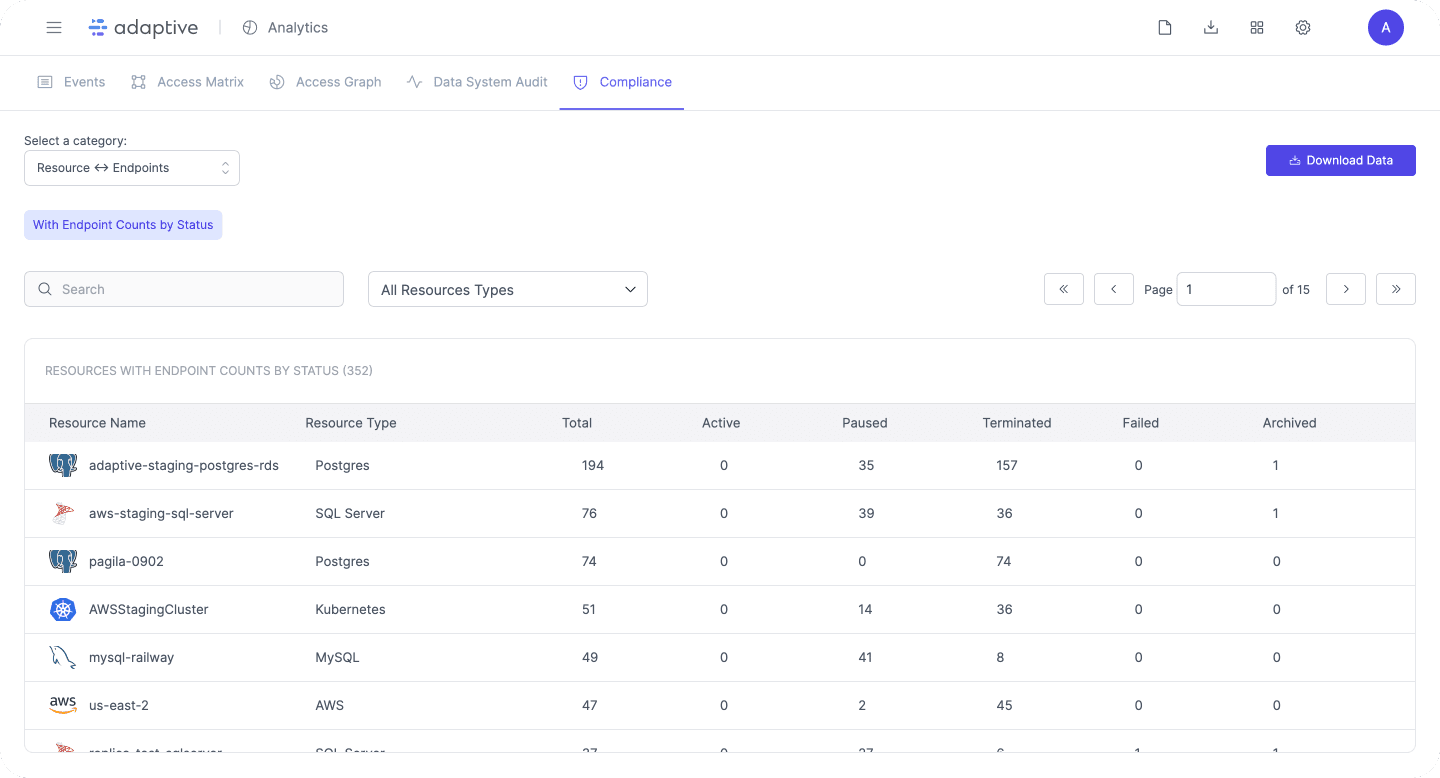This screenshot has height=778, width=1440.
Task: Click the Terminated column header
Action: [x=1017, y=423]
